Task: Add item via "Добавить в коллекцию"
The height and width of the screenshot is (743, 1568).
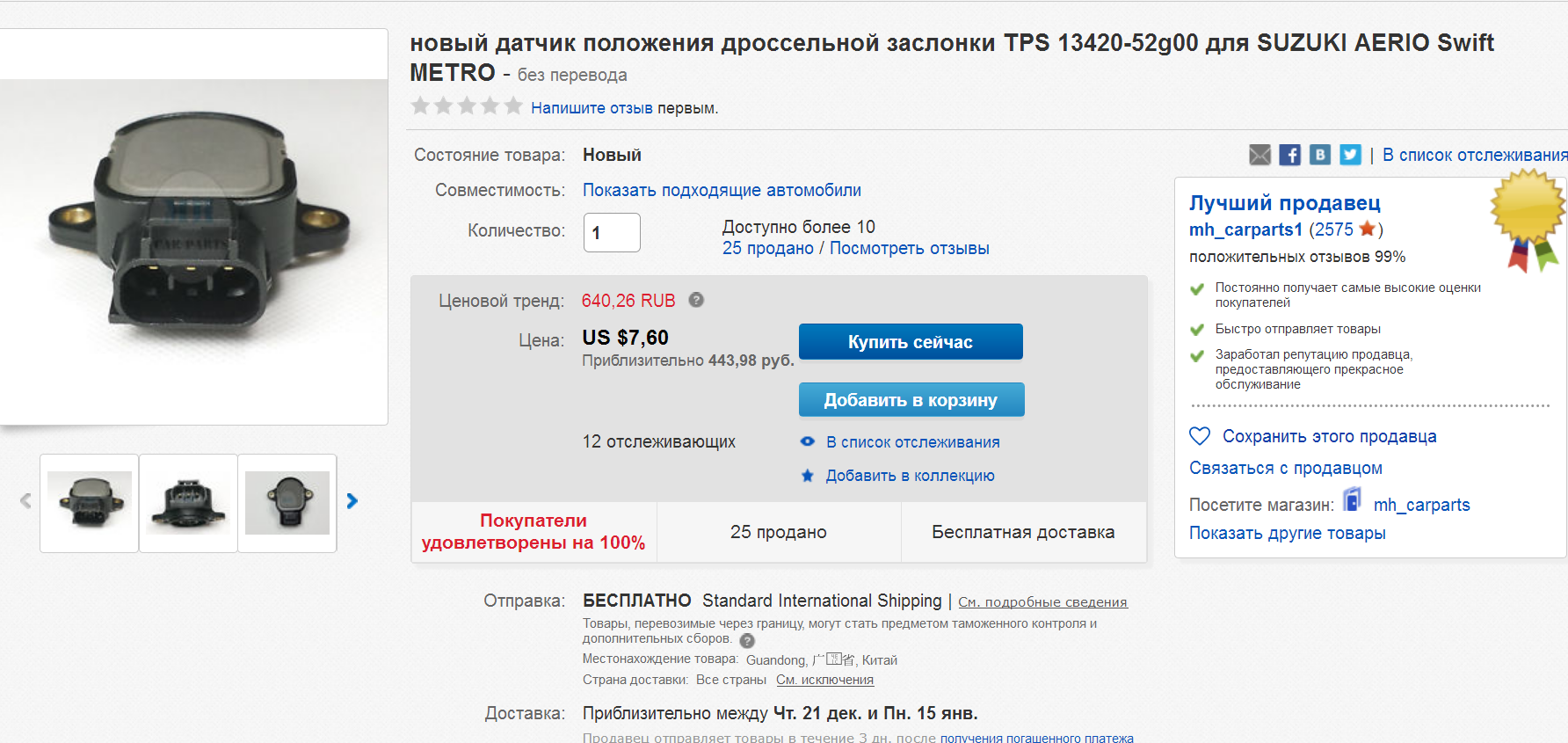Action: 910,476
